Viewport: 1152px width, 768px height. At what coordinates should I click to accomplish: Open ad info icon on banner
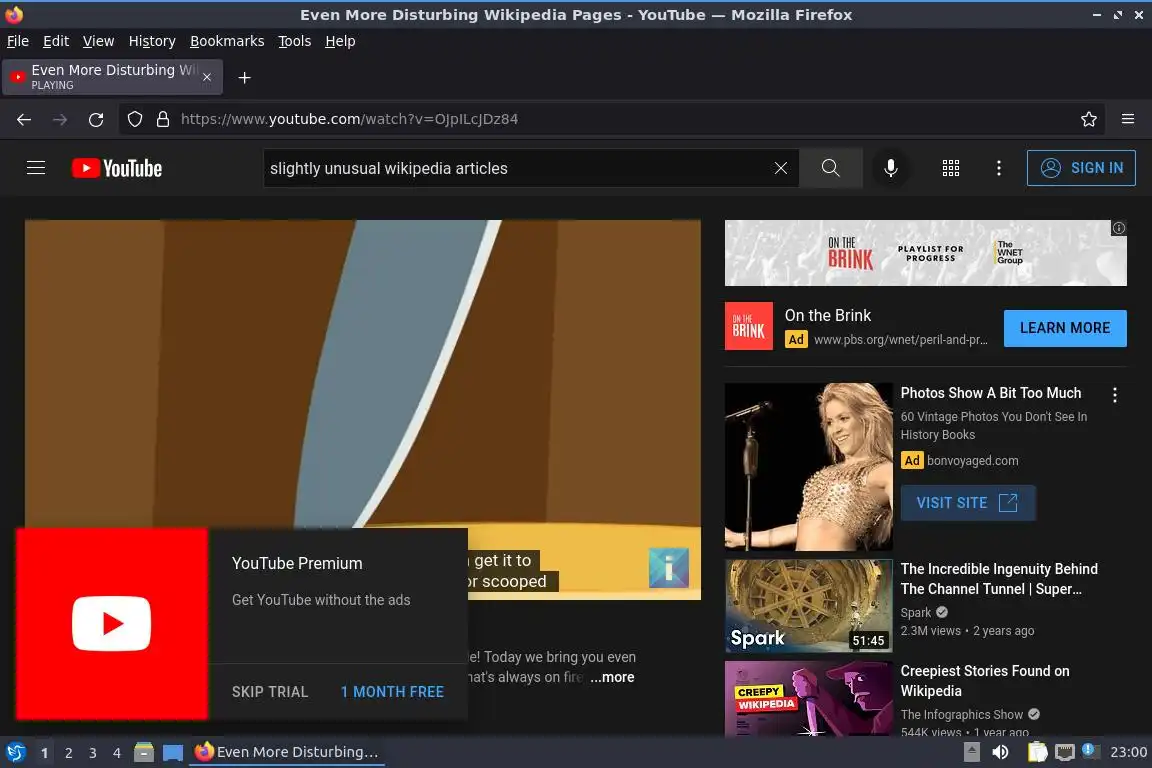pos(1118,228)
